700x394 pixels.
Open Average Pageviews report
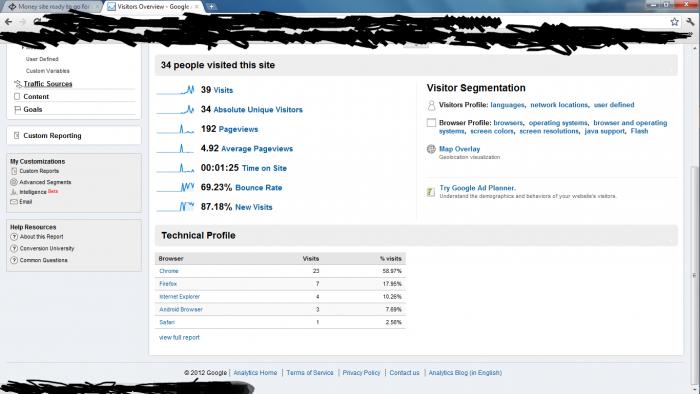(257, 149)
